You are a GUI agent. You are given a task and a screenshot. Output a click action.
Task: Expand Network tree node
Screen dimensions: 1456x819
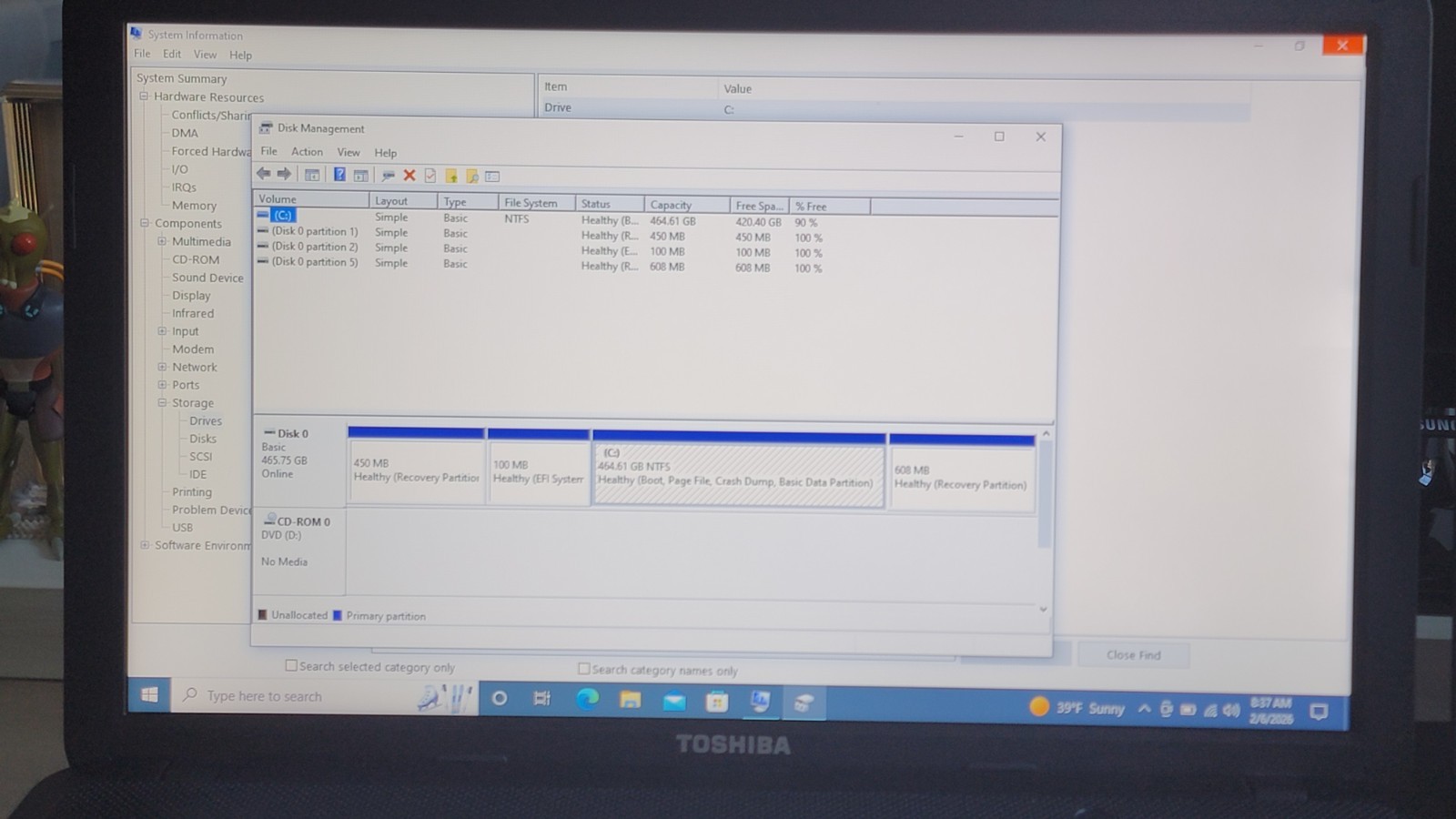point(162,367)
